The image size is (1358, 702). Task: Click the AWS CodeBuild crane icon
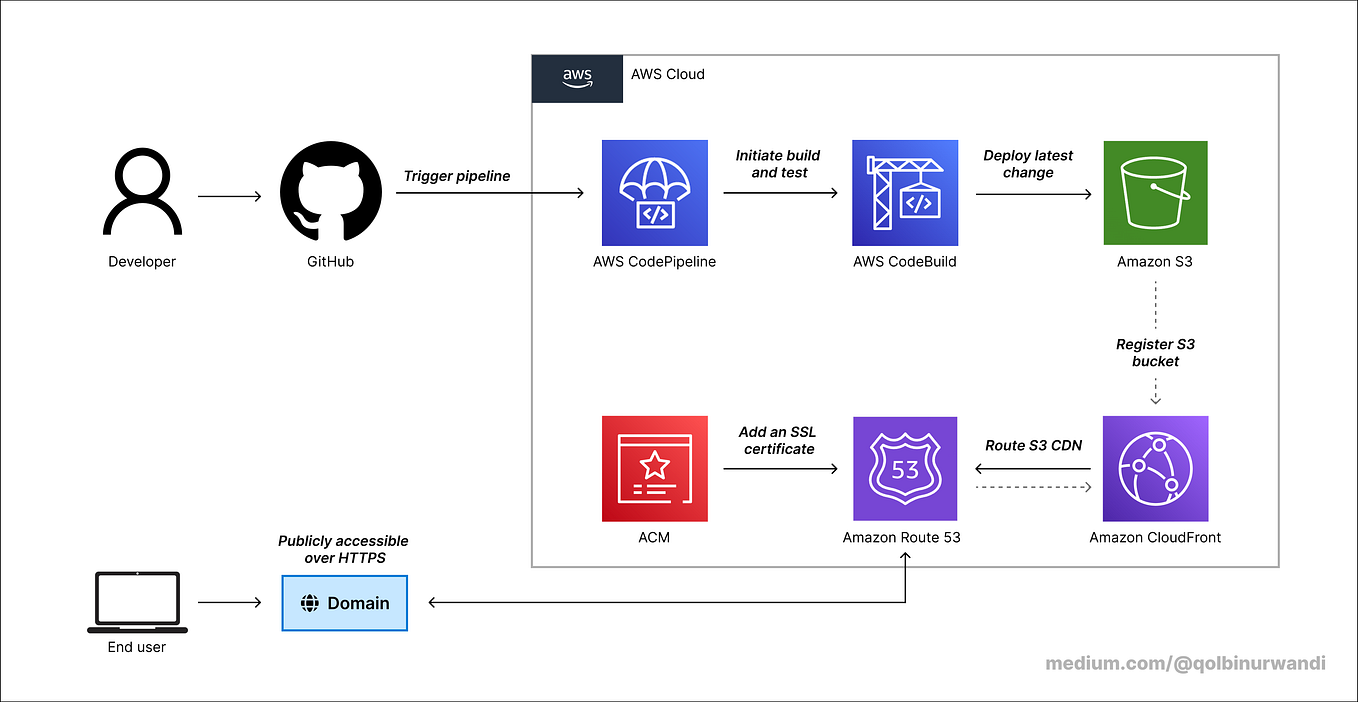(x=904, y=192)
